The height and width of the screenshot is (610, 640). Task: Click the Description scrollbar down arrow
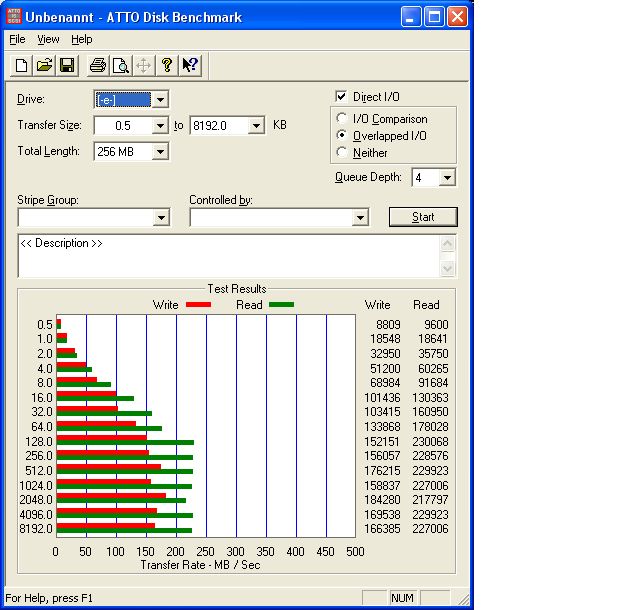(x=447, y=268)
